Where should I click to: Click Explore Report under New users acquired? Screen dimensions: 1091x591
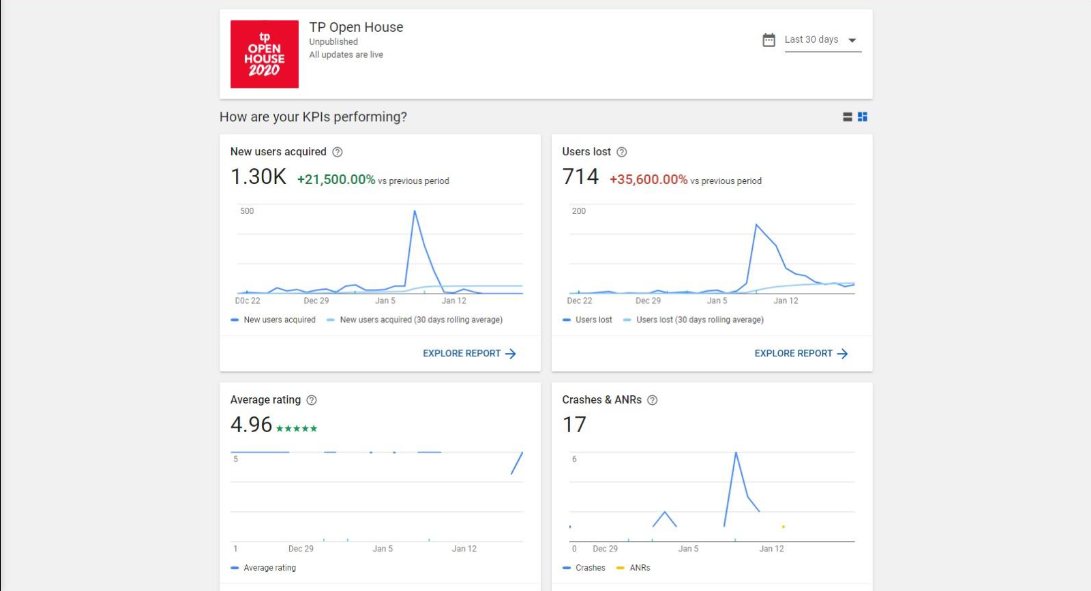460,353
